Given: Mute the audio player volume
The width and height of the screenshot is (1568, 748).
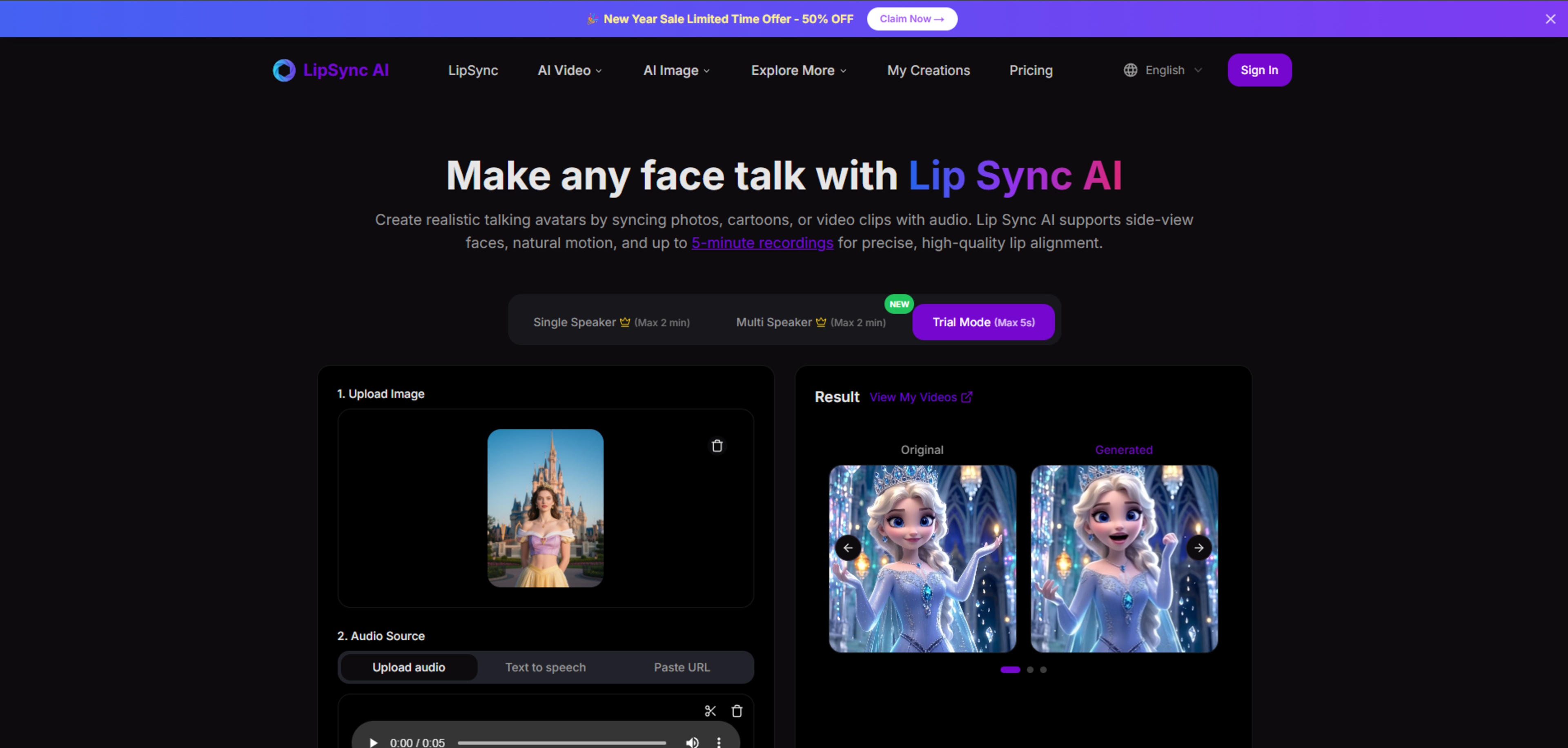Looking at the screenshot, I should (x=692, y=743).
